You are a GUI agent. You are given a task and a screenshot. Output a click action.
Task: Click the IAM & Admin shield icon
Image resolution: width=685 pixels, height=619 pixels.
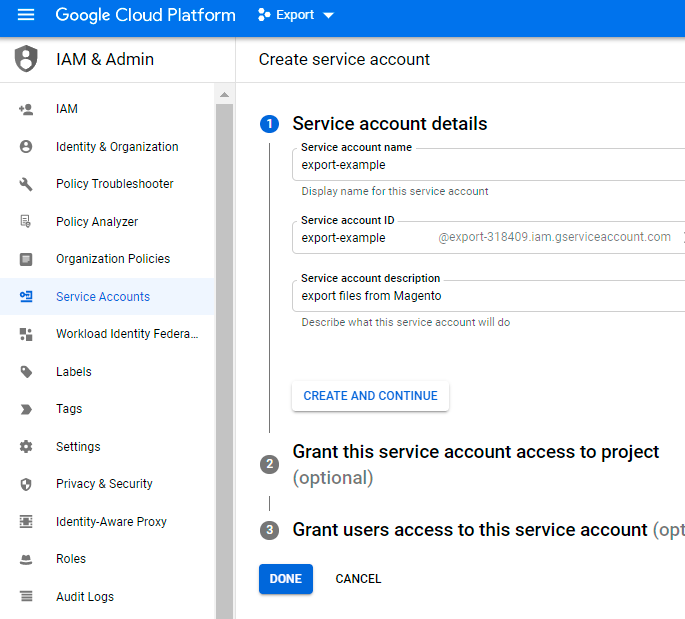click(x=26, y=59)
